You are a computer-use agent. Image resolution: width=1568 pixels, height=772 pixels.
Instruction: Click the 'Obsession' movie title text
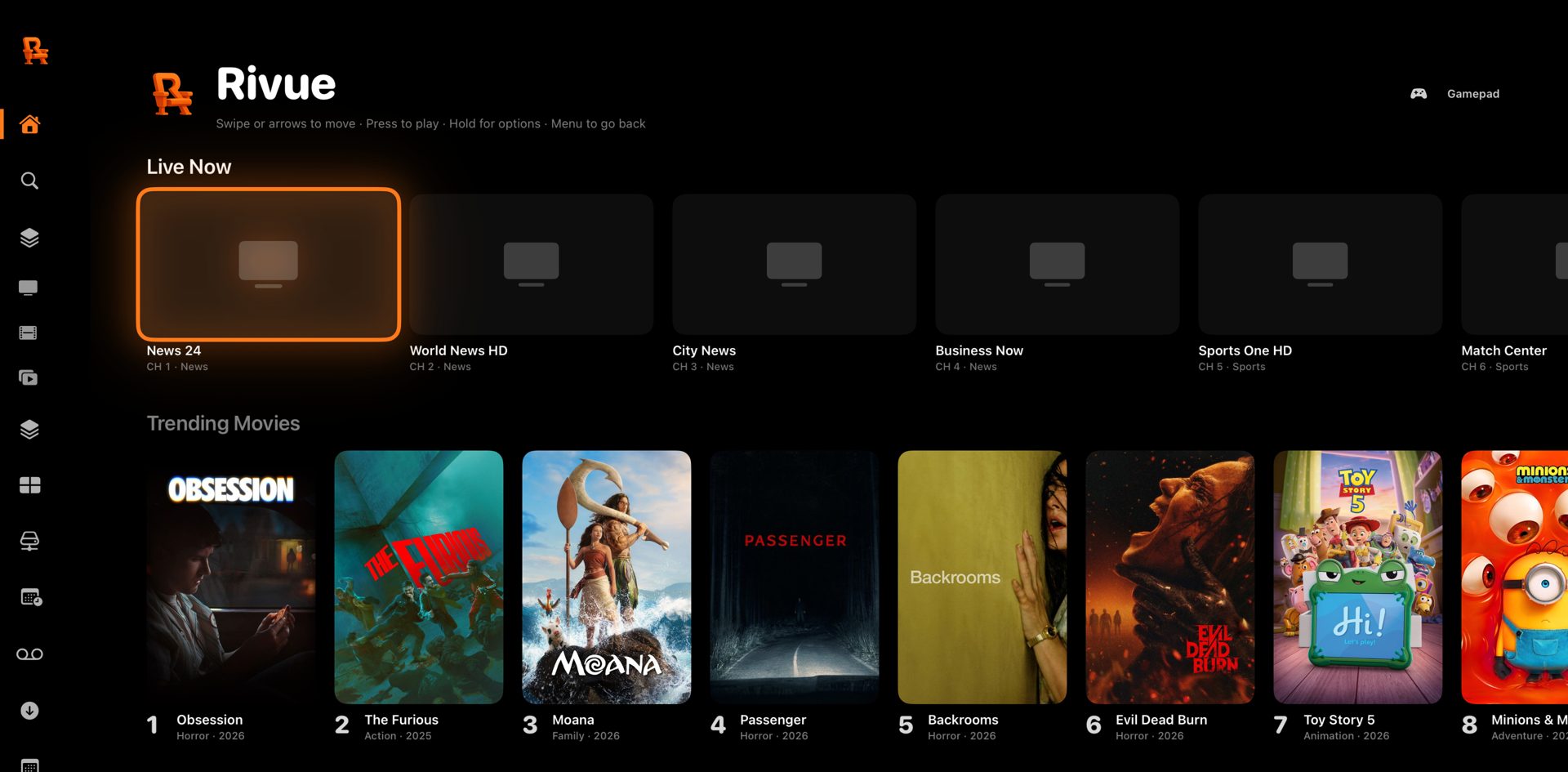click(x=210, y=720)
